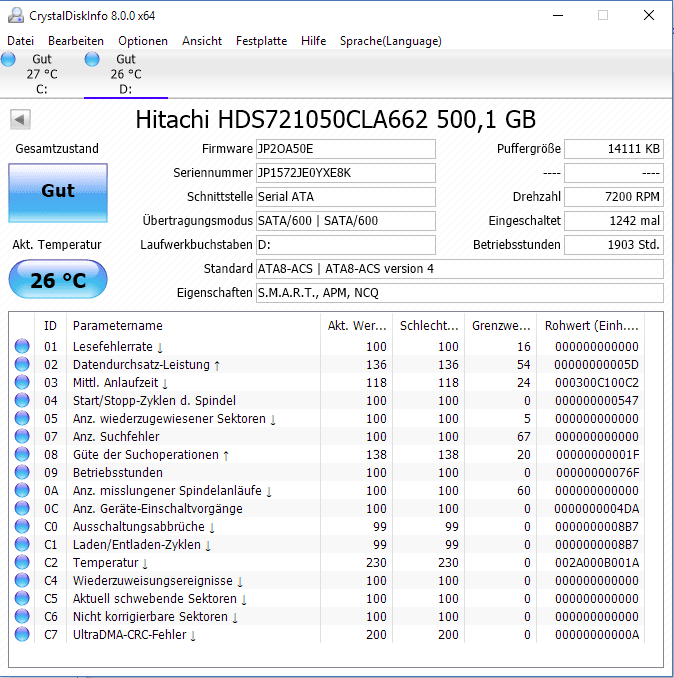
Task: Click status icon of Mittl. Anlaufzeit row
Action: (x=22, y=382)
